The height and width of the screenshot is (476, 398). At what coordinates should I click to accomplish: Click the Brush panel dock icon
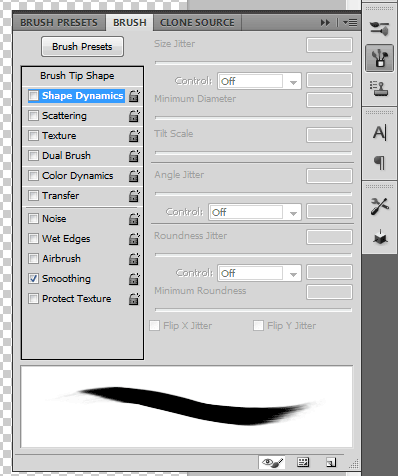[x=380, y=58]
